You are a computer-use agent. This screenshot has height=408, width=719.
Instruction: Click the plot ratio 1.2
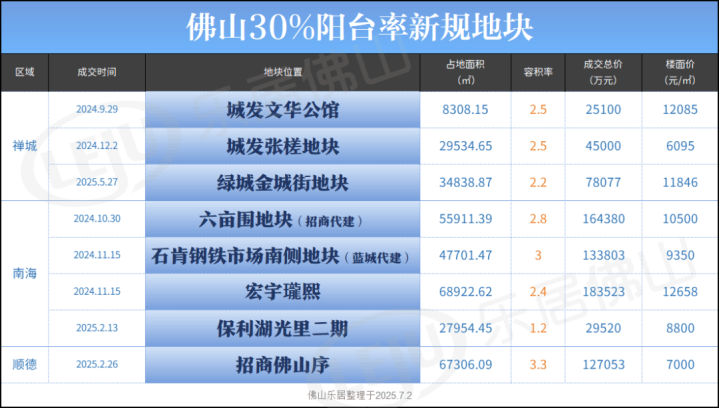click(x=538, y=328)
